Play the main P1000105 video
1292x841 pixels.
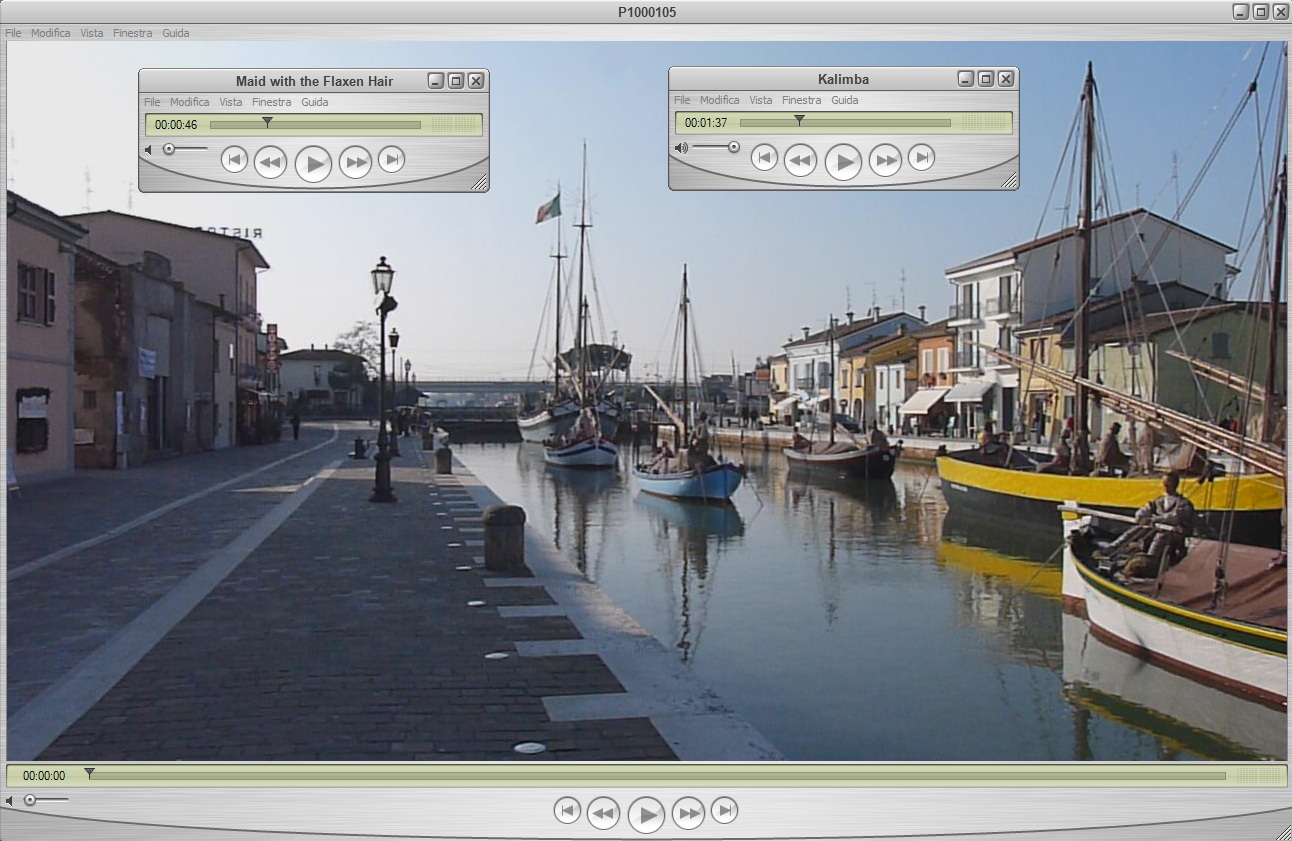point(646,815)
